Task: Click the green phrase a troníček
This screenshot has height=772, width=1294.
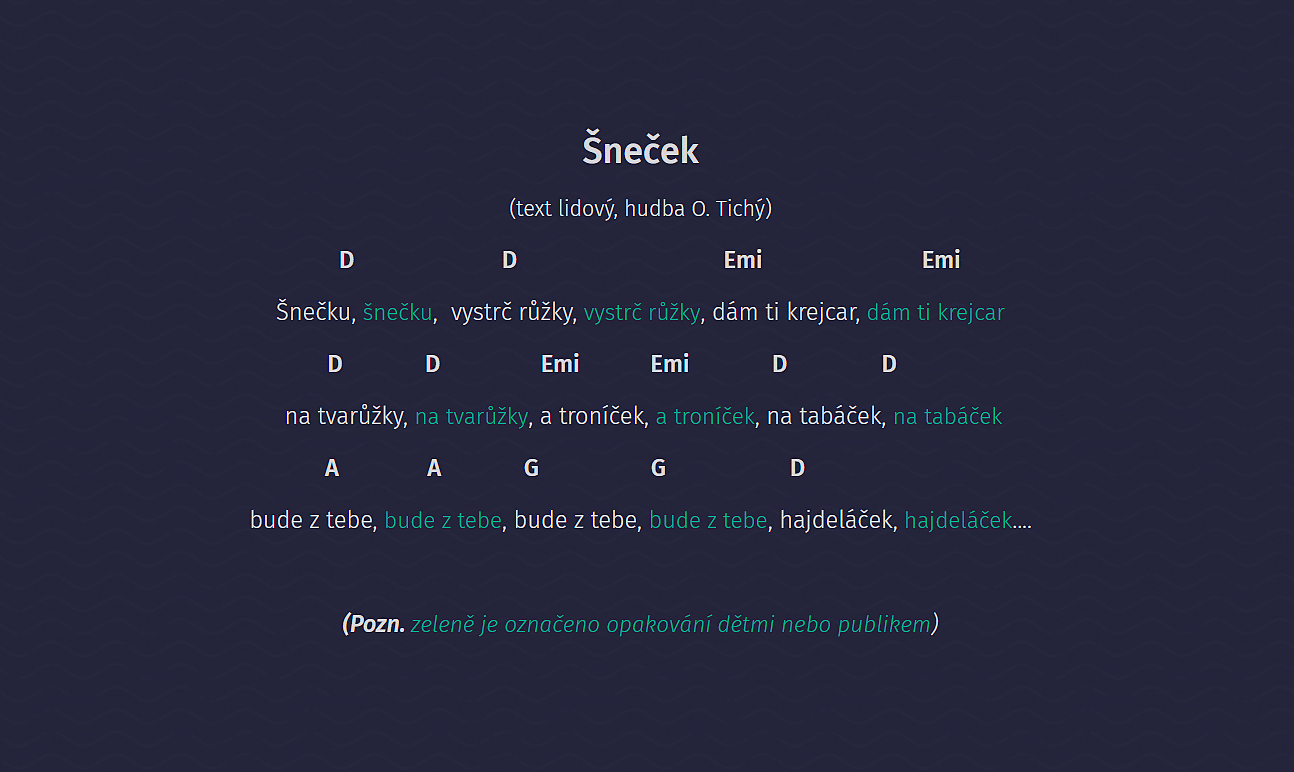Action: point(705,416)
